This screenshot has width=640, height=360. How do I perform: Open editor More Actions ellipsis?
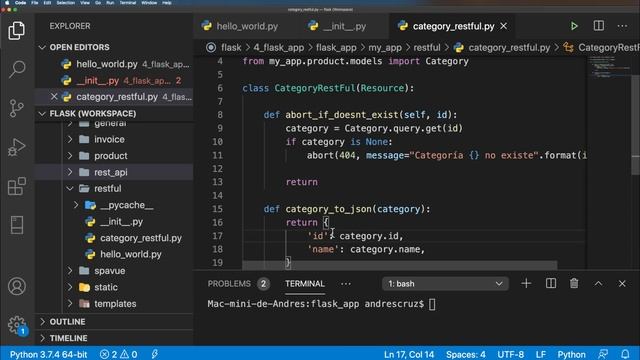(622, 26)
